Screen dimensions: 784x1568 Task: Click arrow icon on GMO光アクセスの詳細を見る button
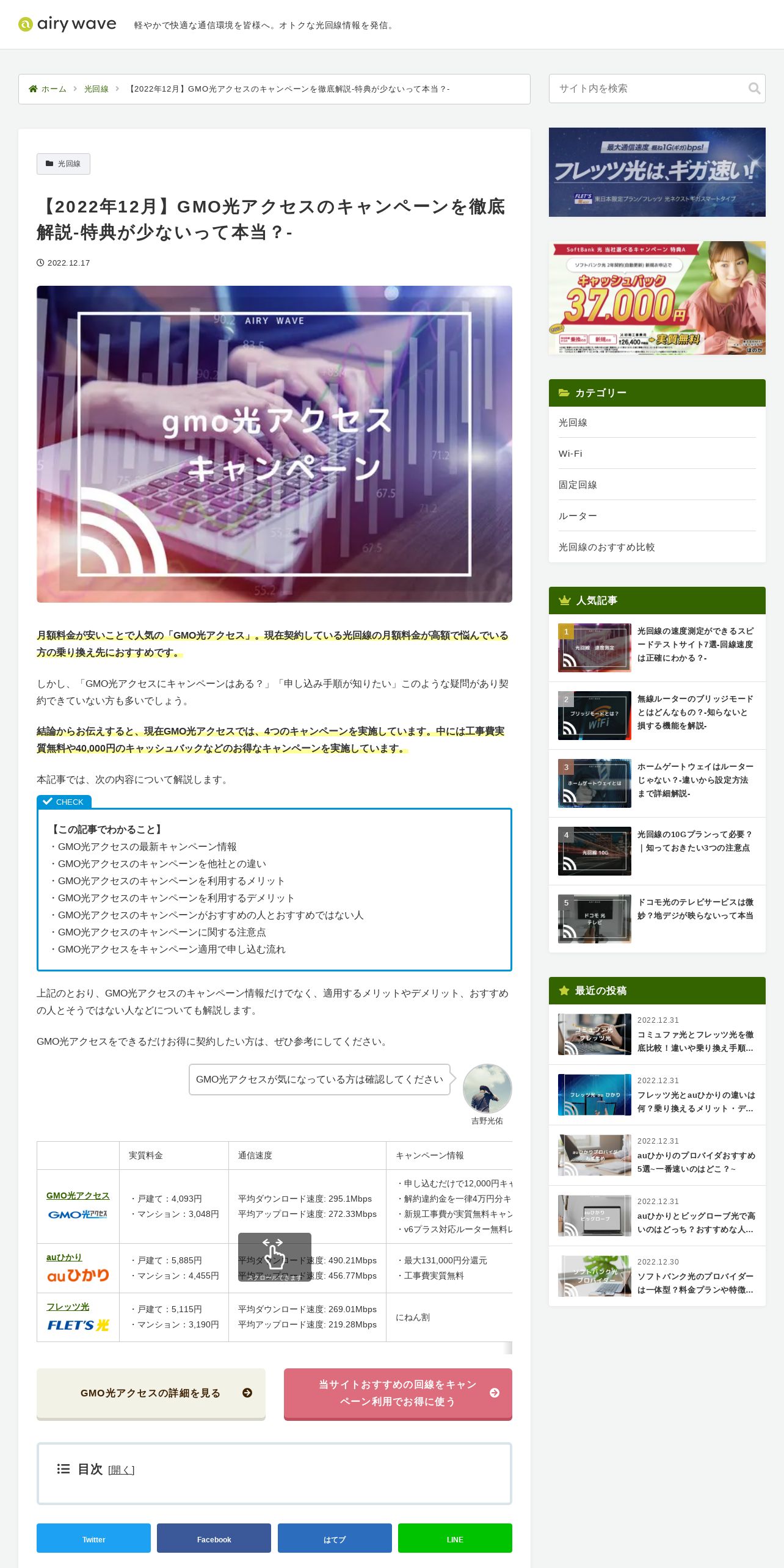[247, 1393]
